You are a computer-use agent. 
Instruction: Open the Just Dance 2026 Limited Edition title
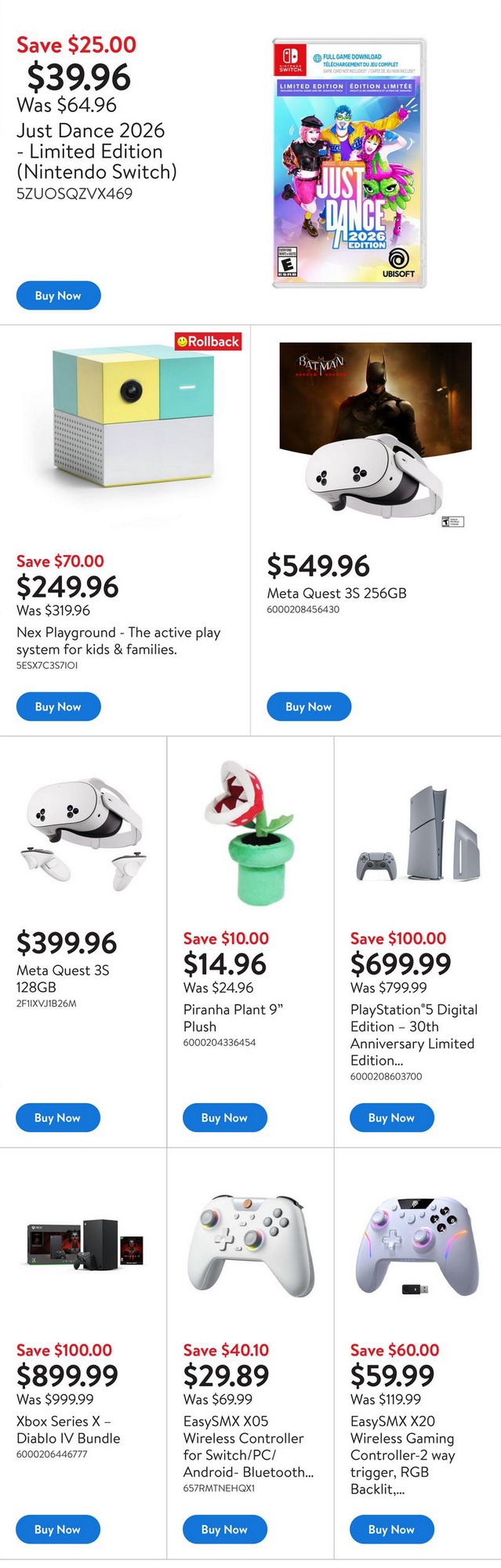pos(90,151)
